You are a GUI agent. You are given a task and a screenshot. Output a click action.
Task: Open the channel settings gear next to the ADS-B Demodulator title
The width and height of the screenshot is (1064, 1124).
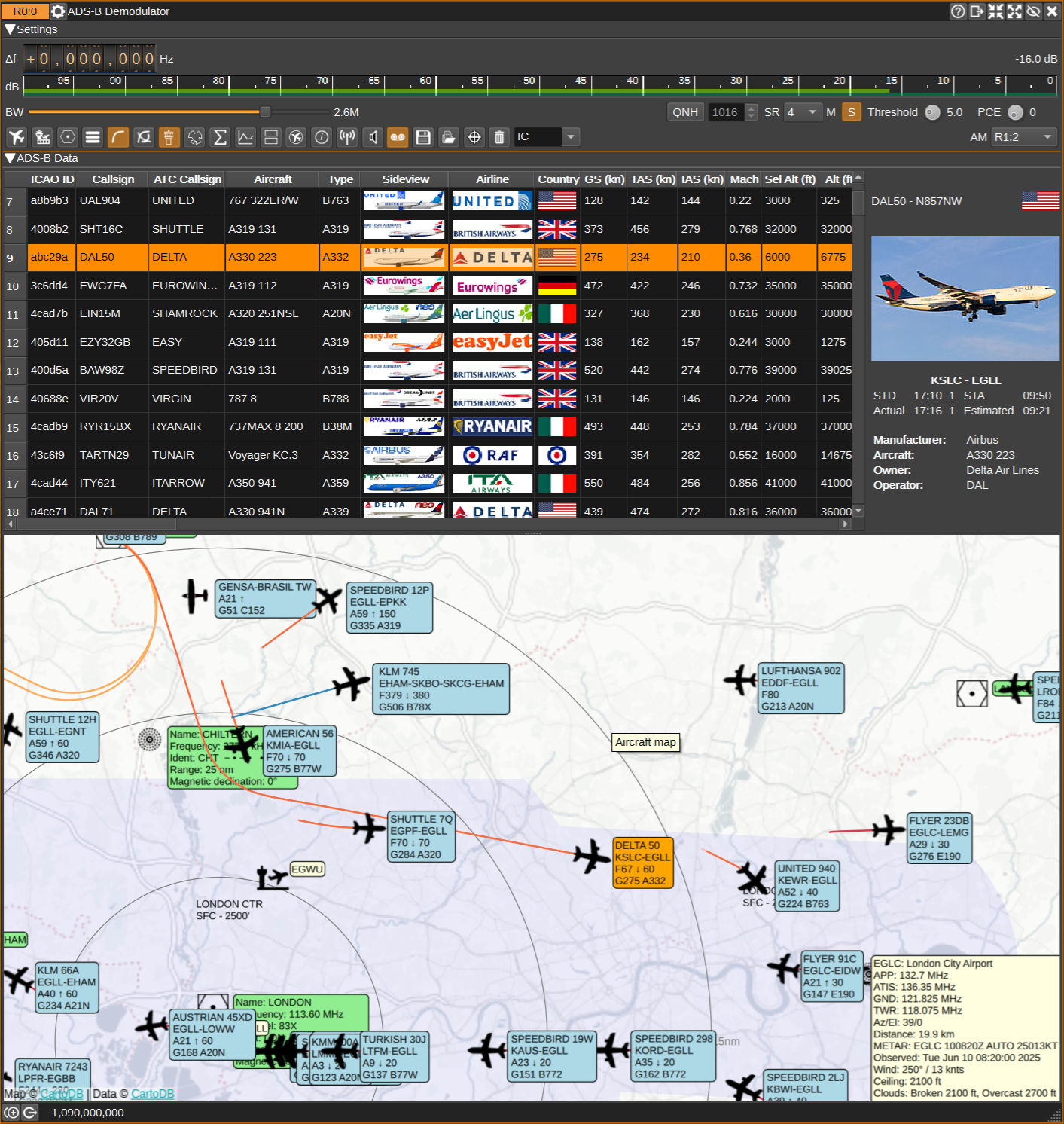(58, 11)
